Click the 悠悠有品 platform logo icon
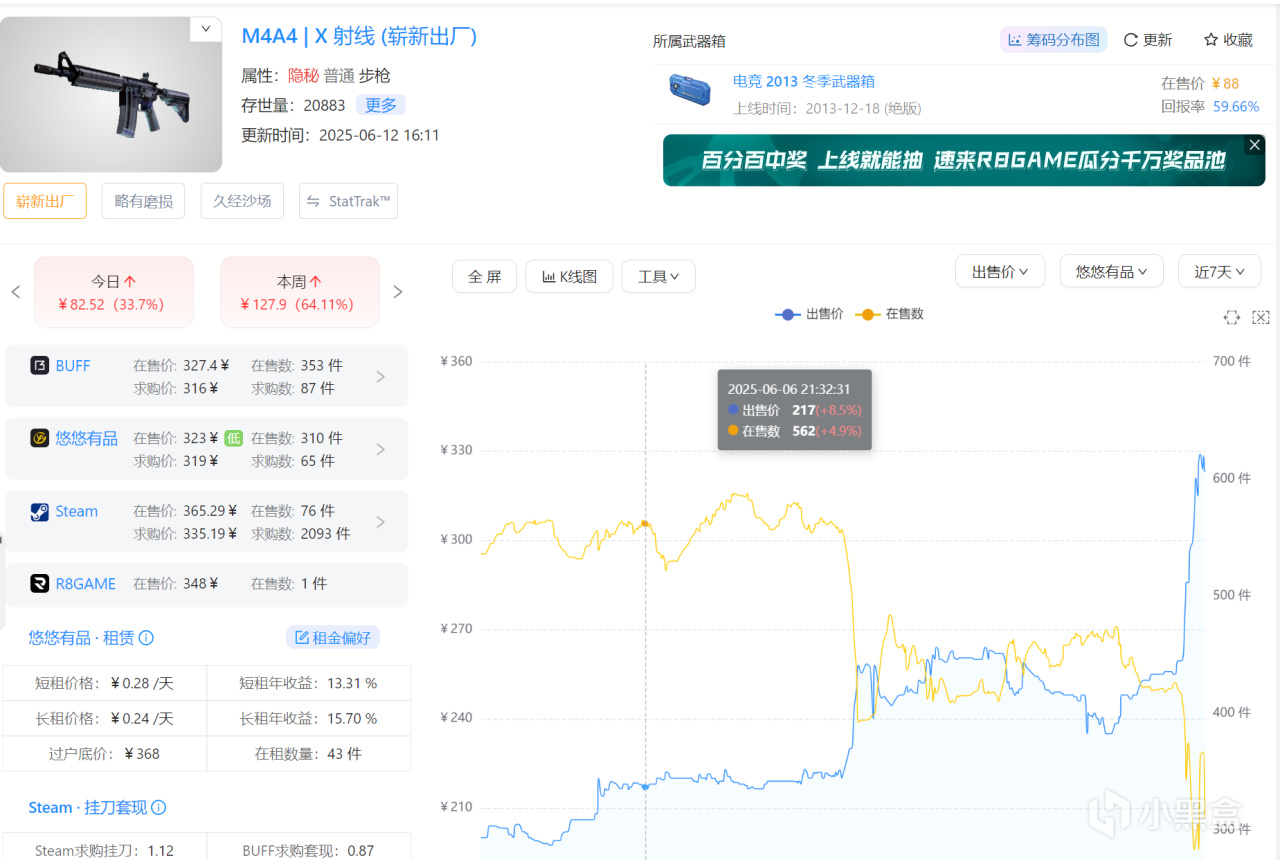This screenshot has height=860, width=1280. pyautogui.click(x=39, y=438)
